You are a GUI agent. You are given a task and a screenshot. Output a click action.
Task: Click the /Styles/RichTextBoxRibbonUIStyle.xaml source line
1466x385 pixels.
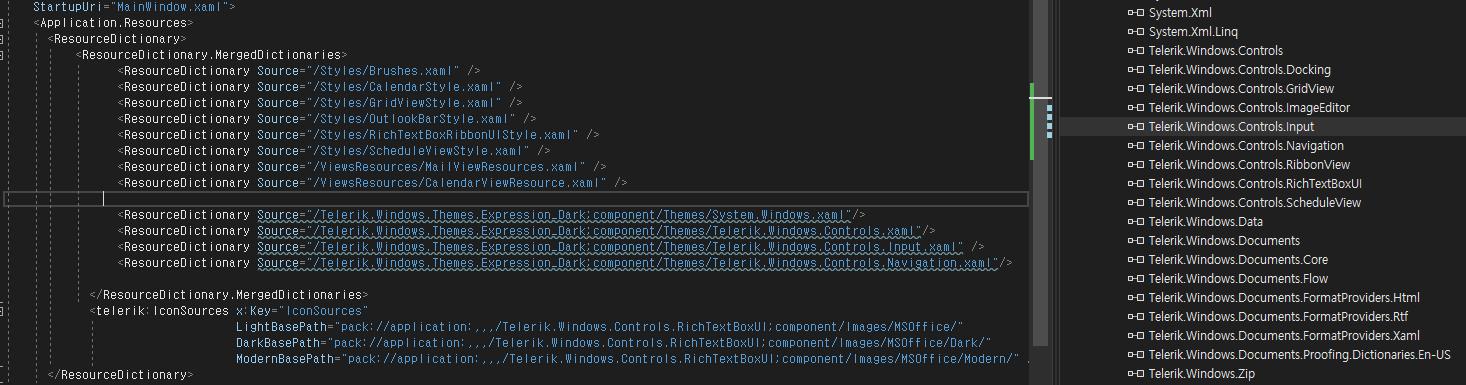pyautogui.click(x=359, y=135)
